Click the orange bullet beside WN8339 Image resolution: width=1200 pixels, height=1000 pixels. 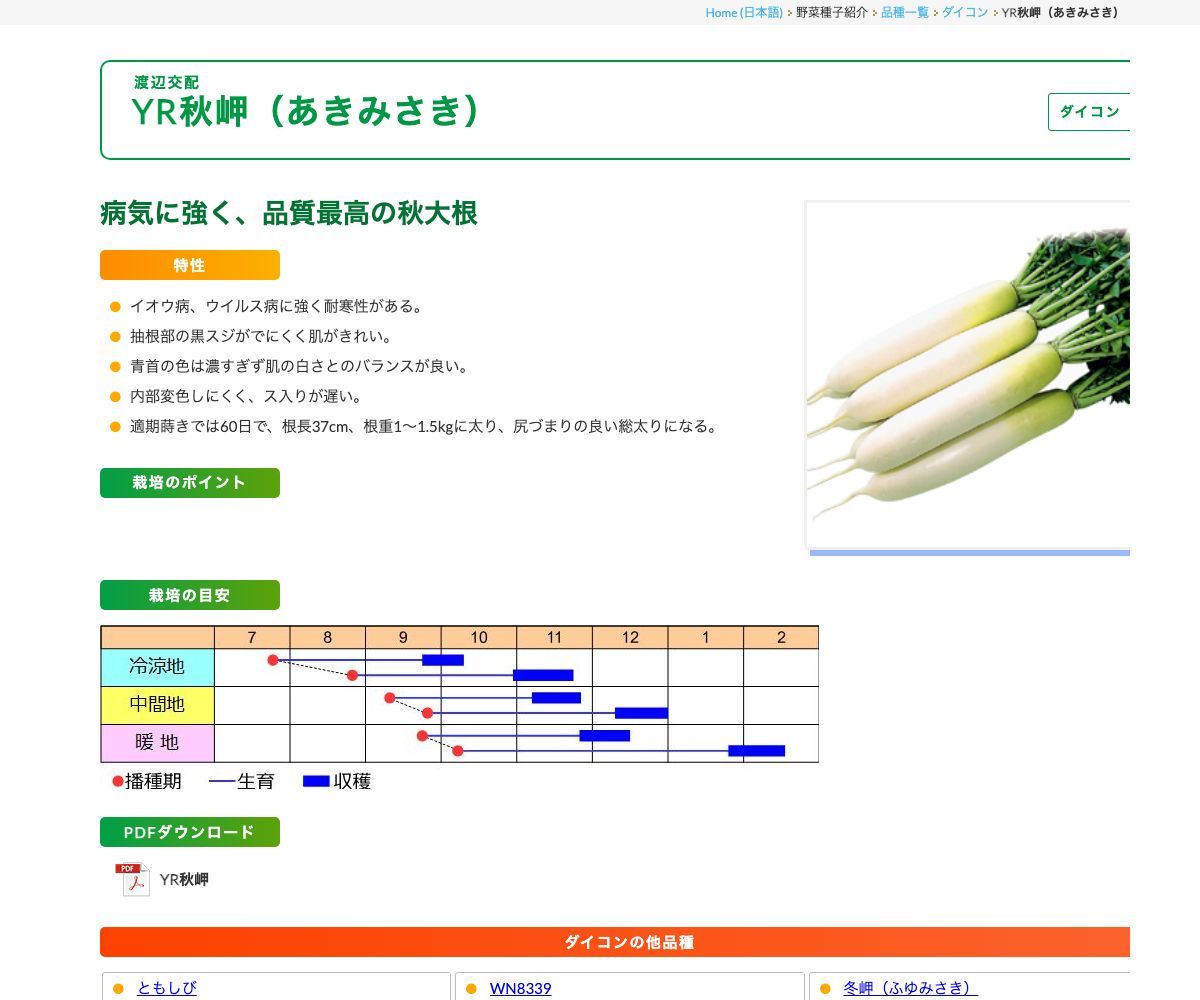click(473, 988)
